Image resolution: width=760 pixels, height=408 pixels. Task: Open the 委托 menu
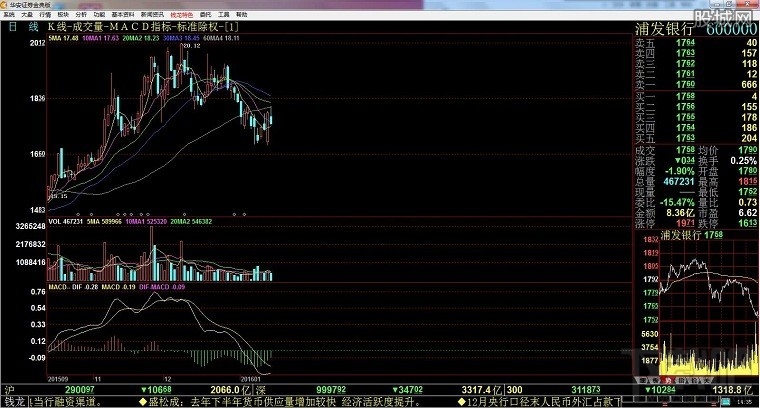[x=206, y=15]
